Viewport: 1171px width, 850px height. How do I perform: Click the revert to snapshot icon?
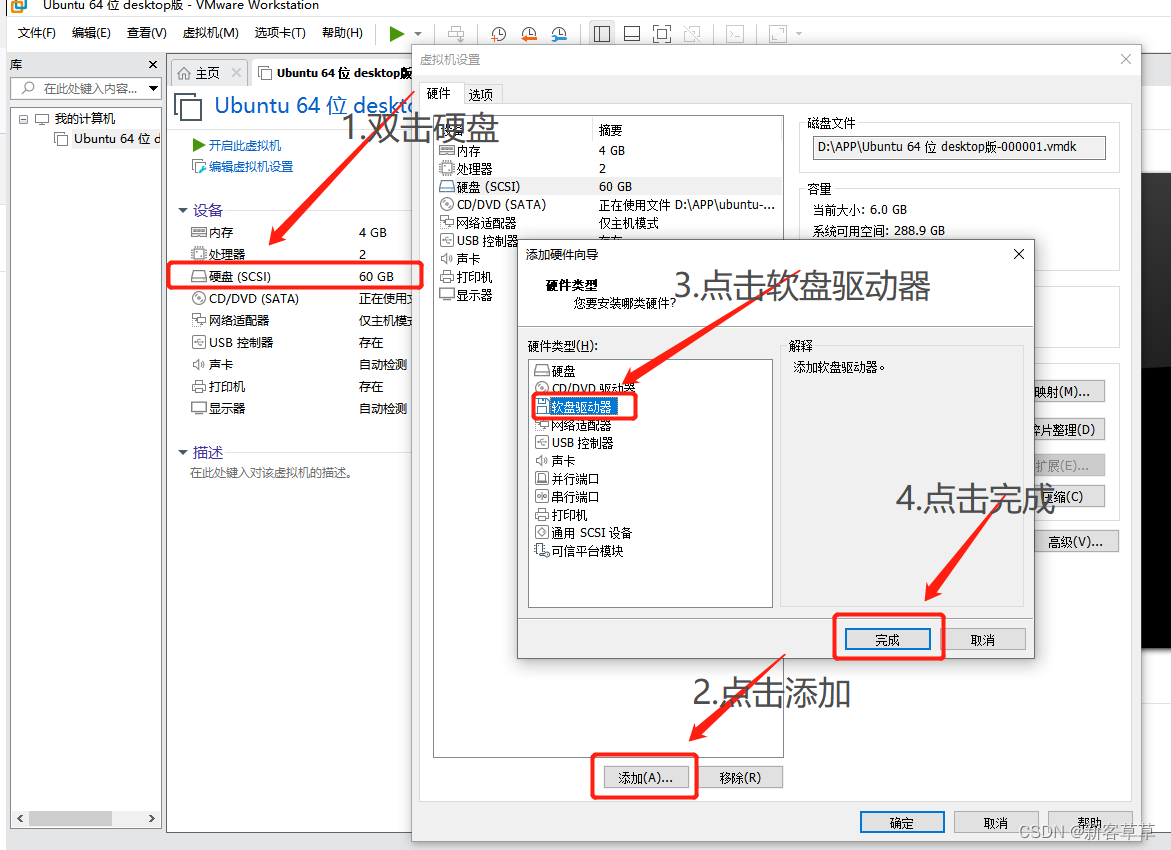pyautogui.click(x=529, y=34)
